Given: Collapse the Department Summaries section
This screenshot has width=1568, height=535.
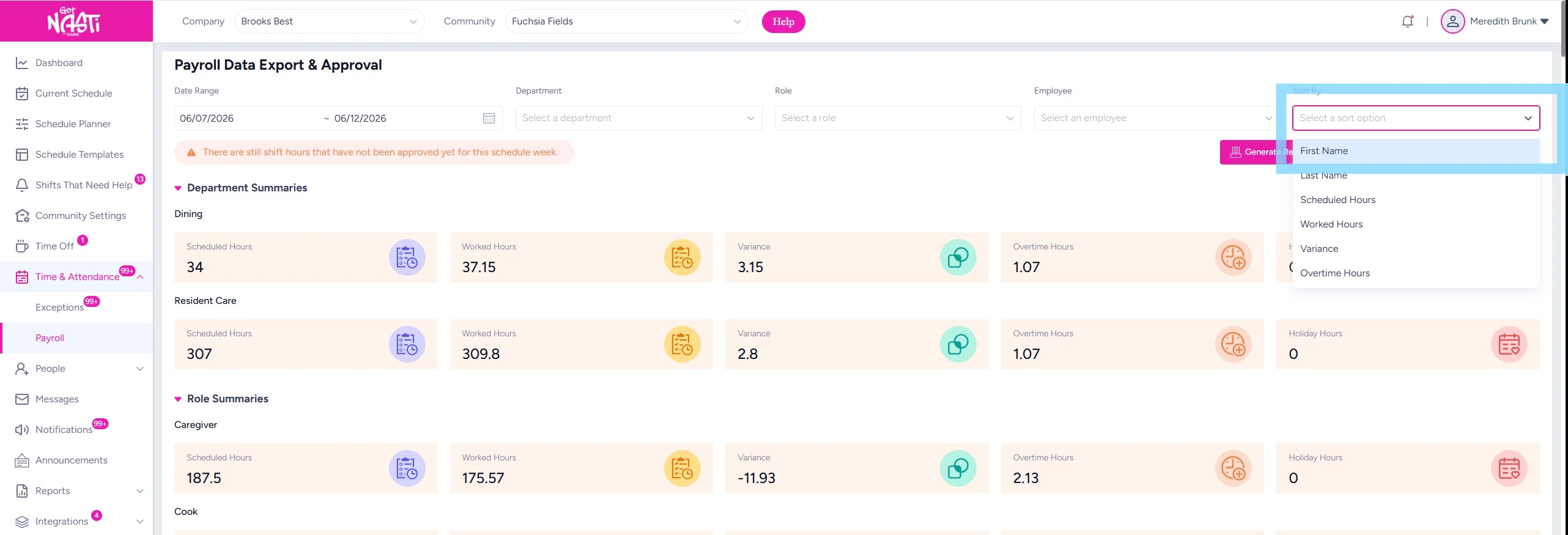Looking at the screenshot, I should coord(178,188).
